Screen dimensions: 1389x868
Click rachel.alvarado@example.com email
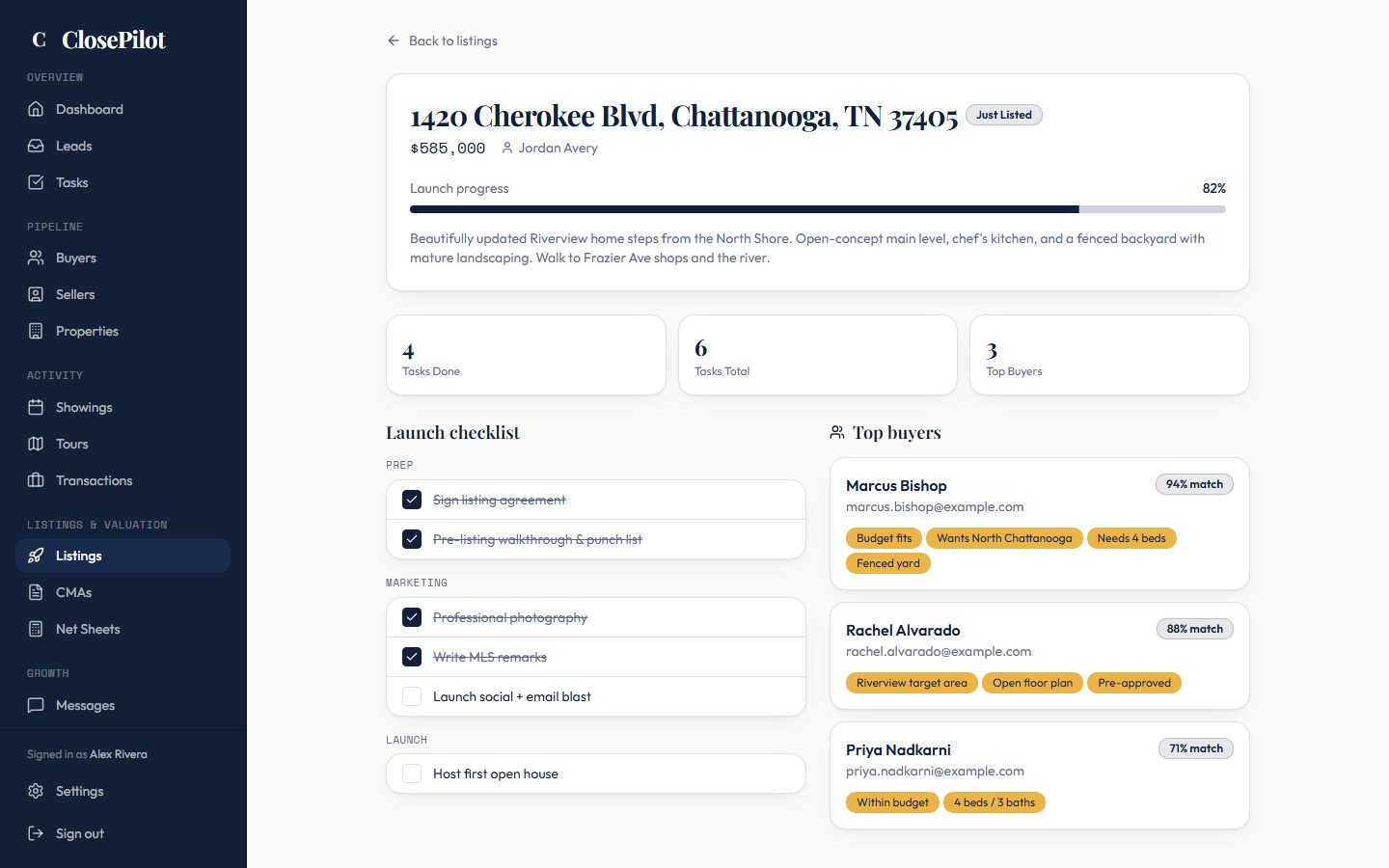point(939,652)
